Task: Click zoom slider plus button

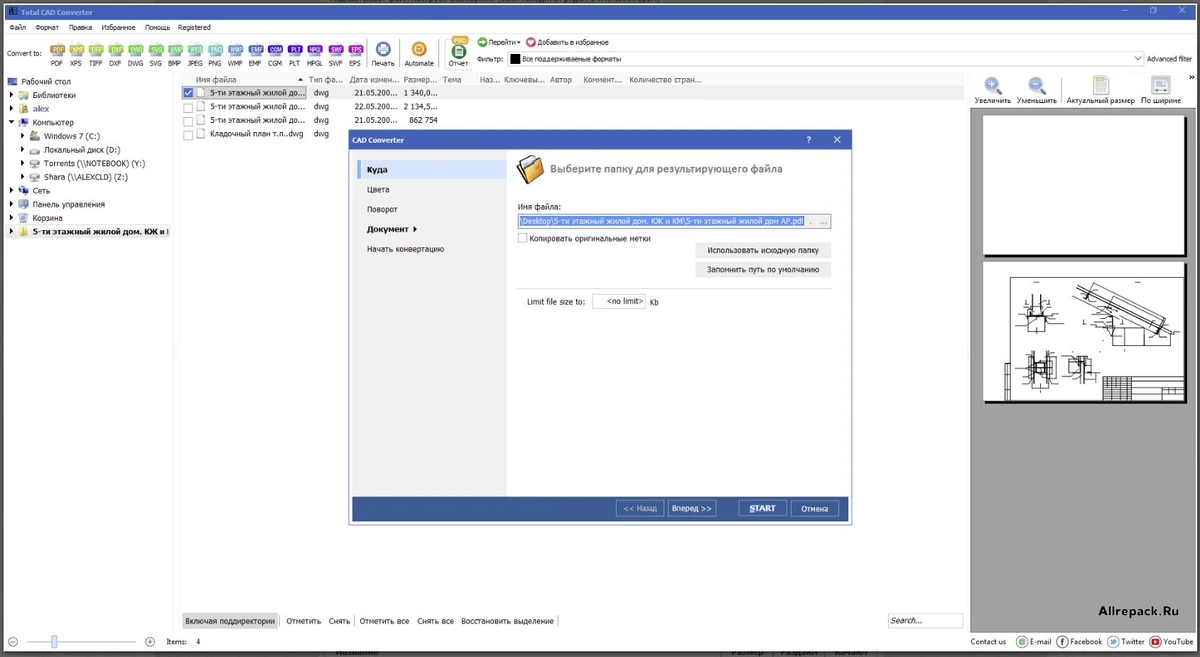Action: coord(150,641)
